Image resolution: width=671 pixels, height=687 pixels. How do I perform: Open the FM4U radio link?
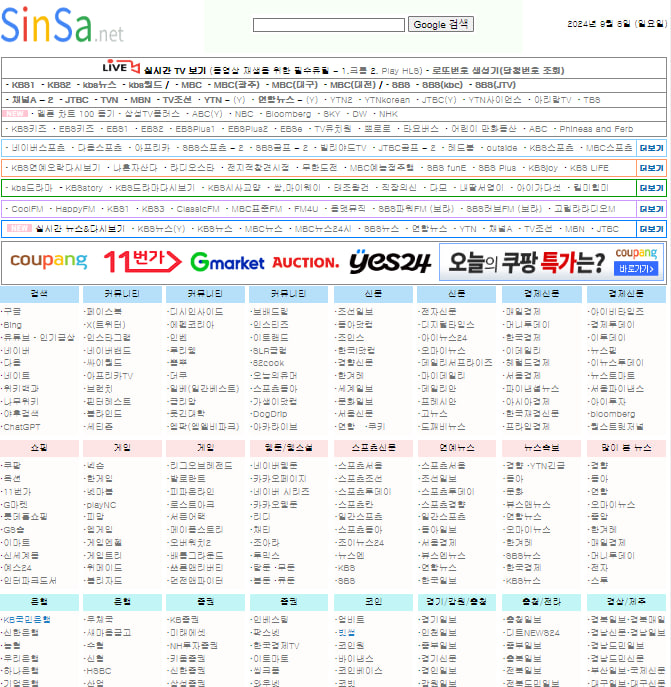306,209
